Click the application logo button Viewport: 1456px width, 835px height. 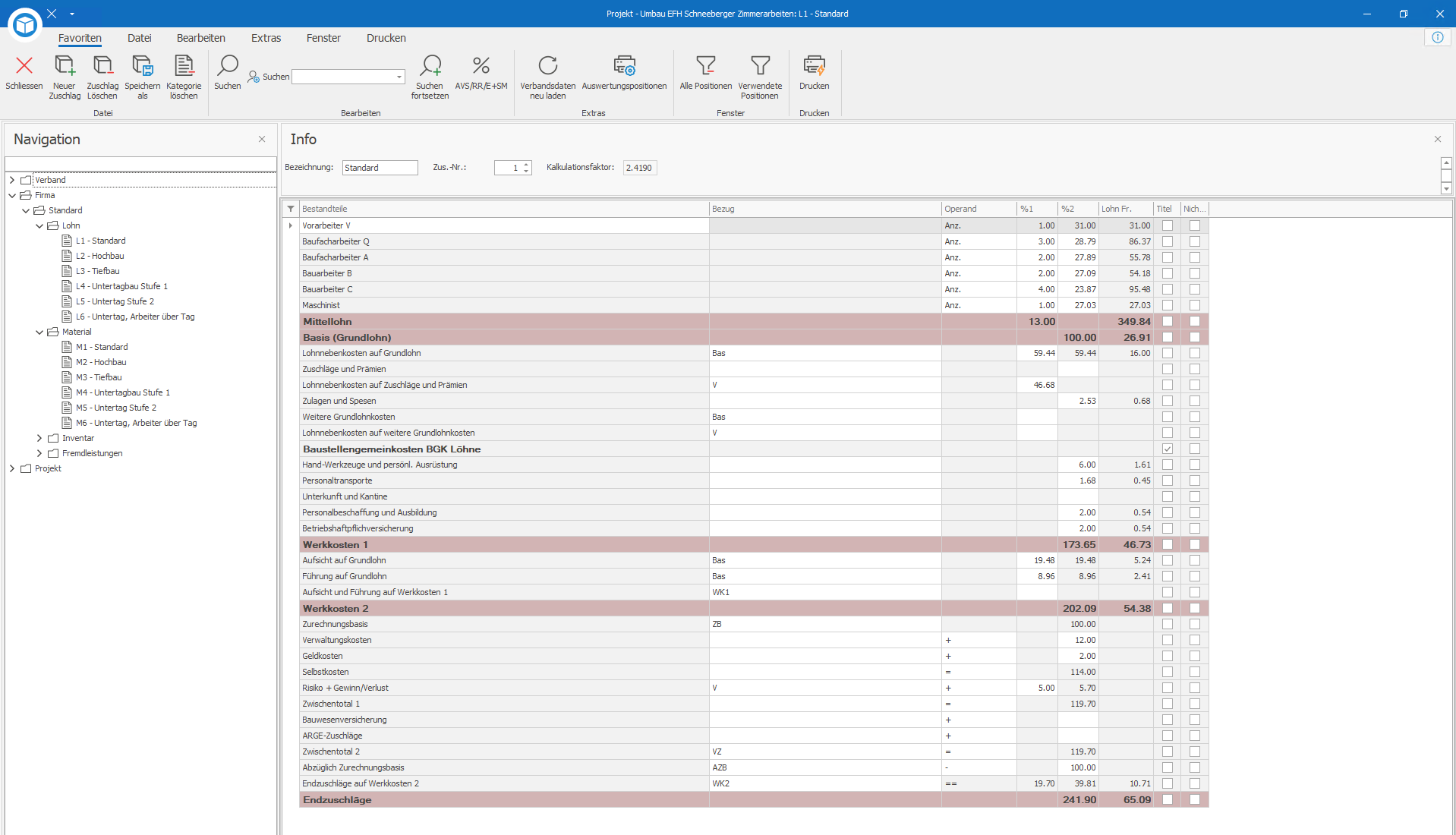point(25,25)
